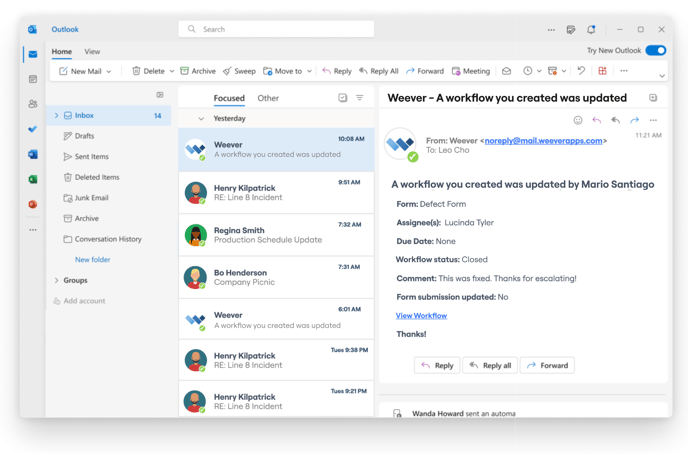
Task: Collapse the folder pane icon
Action: pos(160,95)
